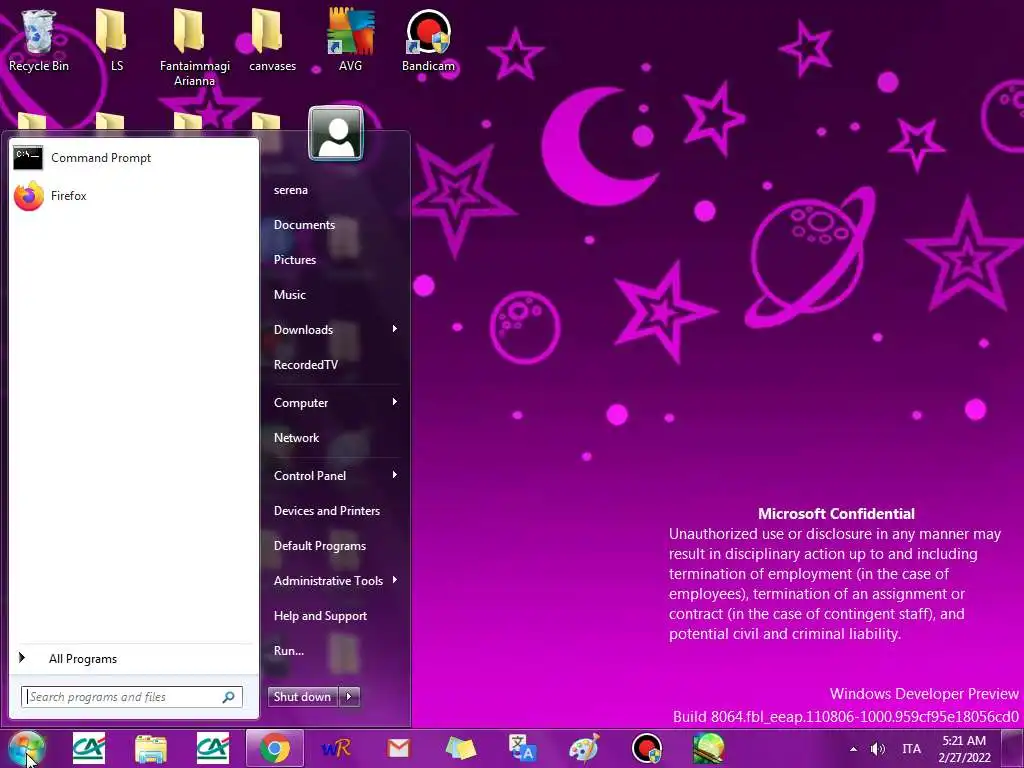
Task: Open the green globe taskbar icon
Action: click(x=709, y=748)
